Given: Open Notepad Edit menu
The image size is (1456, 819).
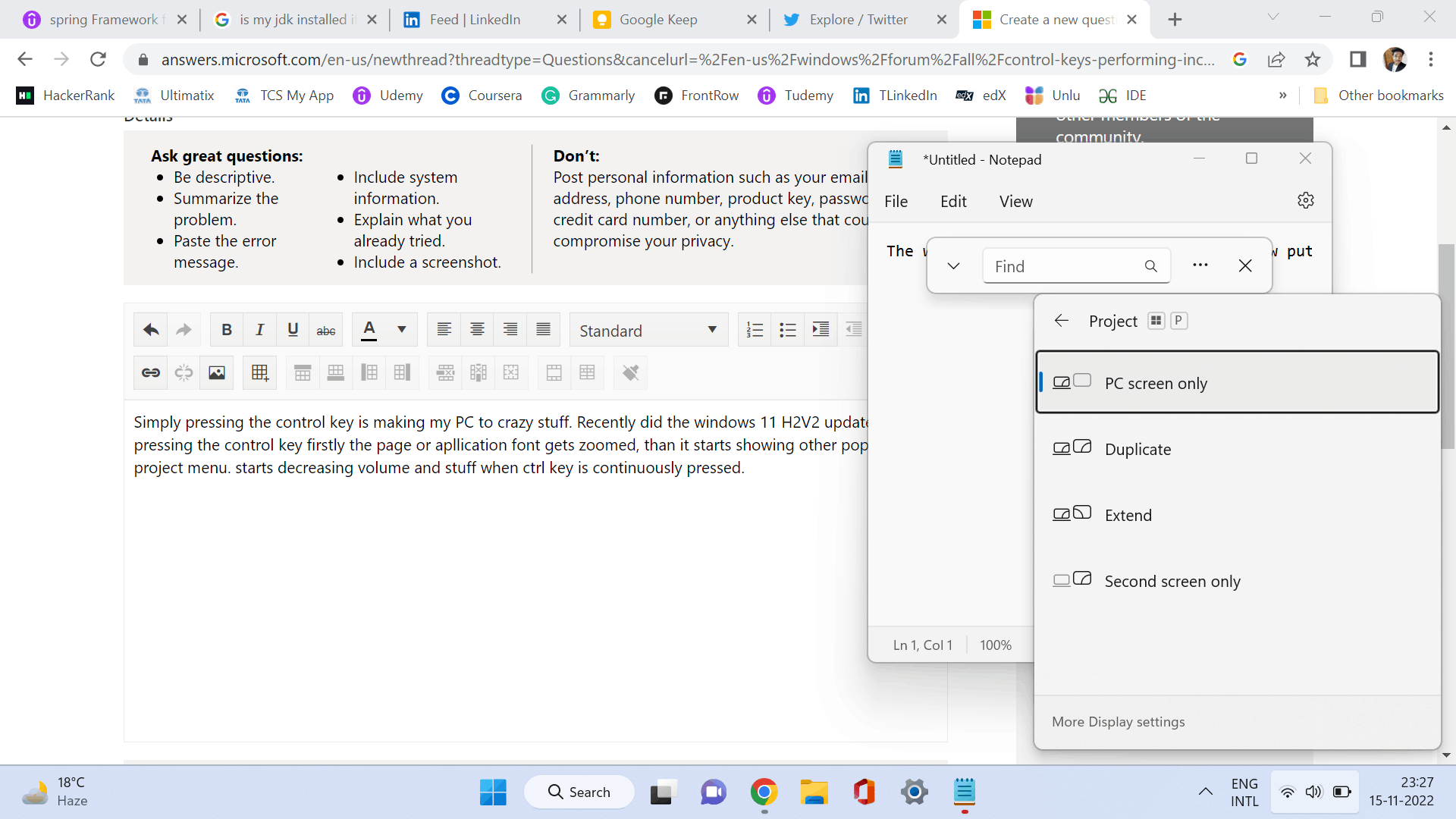Looking at the screenshot, I should (953, 202).
